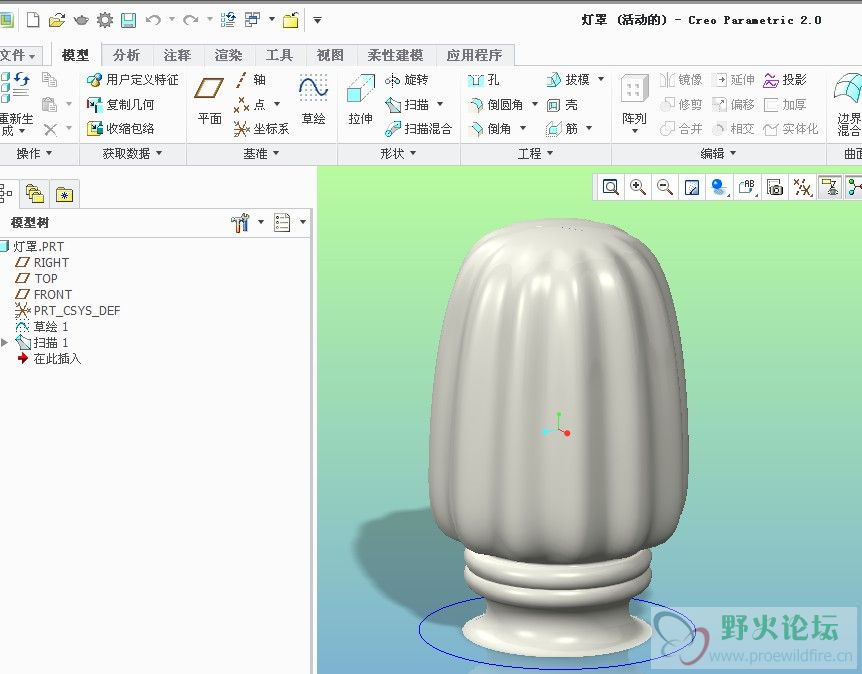Switch to the 视图 tab
The width and height of the screenshot is (862, 674).
coord(330,55)
